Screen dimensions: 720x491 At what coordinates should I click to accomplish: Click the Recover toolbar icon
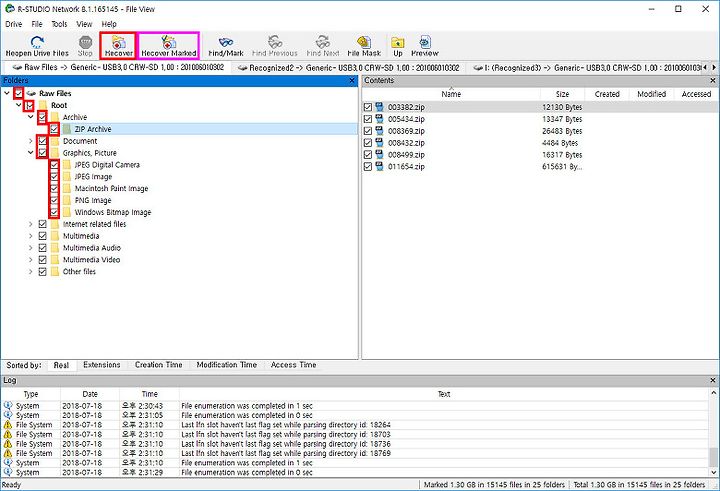[118, 43]
